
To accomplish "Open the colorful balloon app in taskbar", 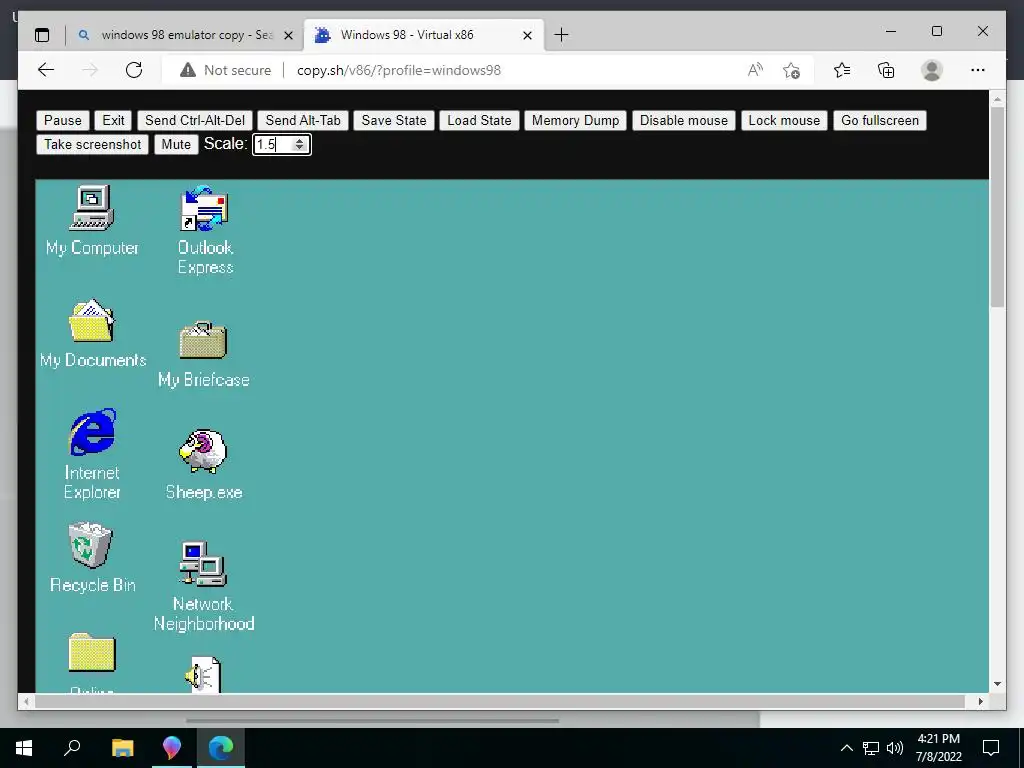I will (172, 748).
